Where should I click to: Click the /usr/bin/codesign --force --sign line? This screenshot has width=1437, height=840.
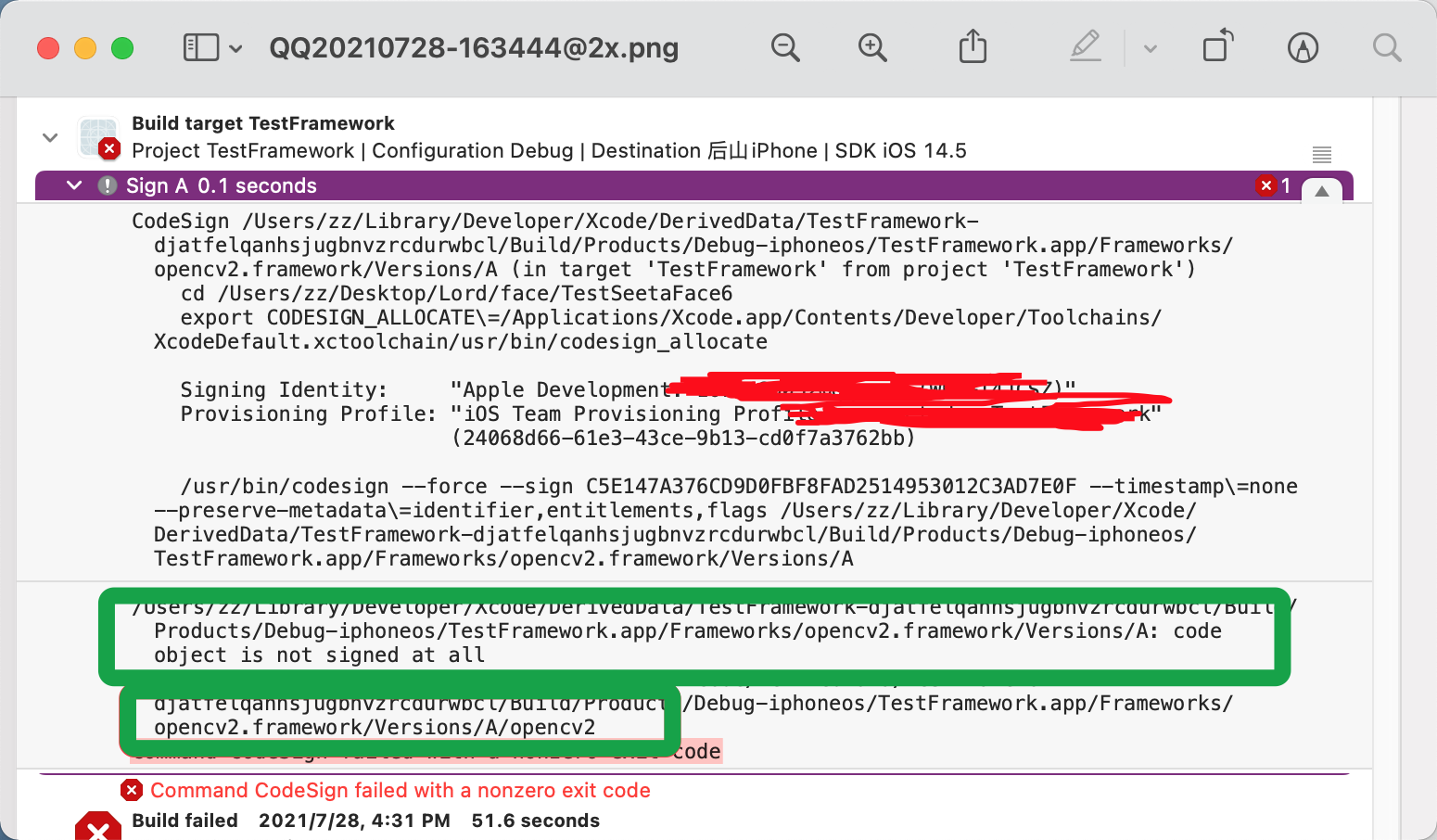[x=739, y=486]
